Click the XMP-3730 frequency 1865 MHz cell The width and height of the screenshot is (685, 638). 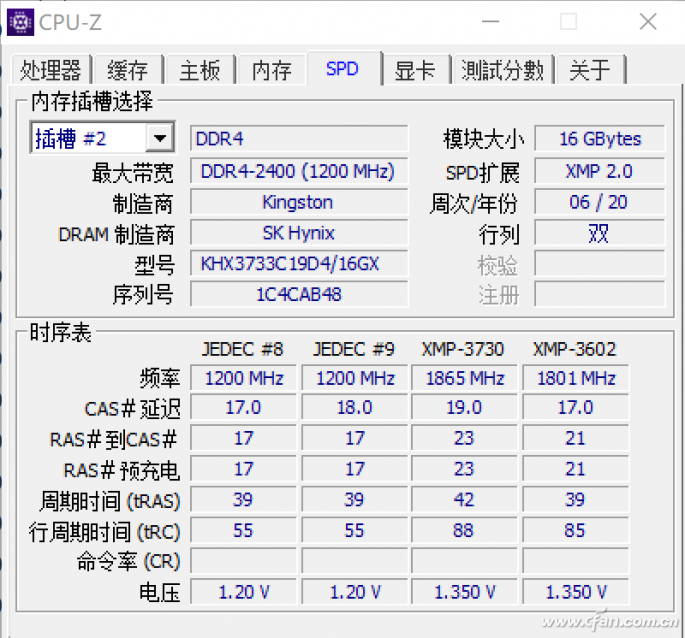point(463,378)
